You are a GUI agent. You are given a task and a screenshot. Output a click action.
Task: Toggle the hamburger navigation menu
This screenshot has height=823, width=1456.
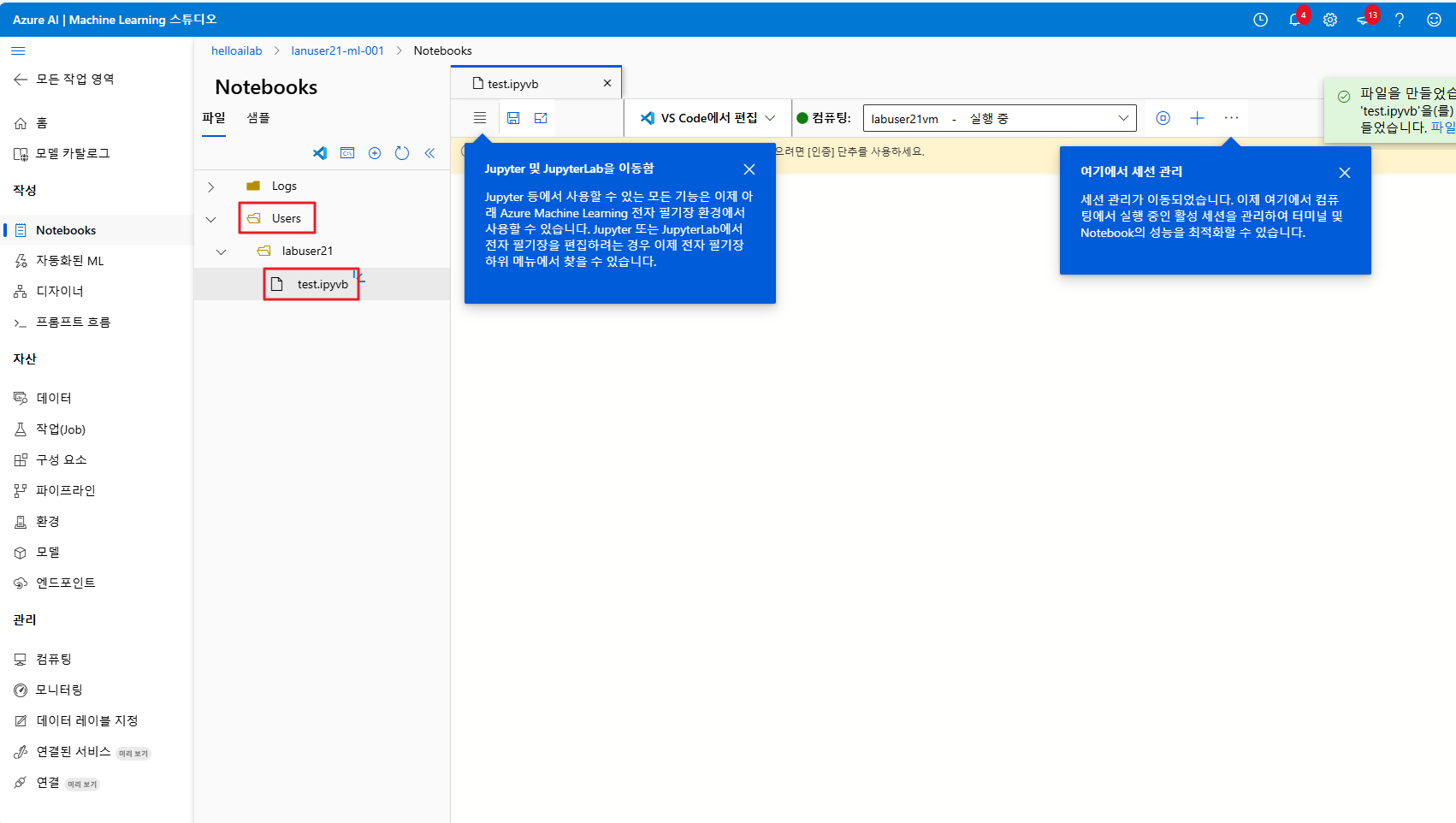click(x=18, y=50)
